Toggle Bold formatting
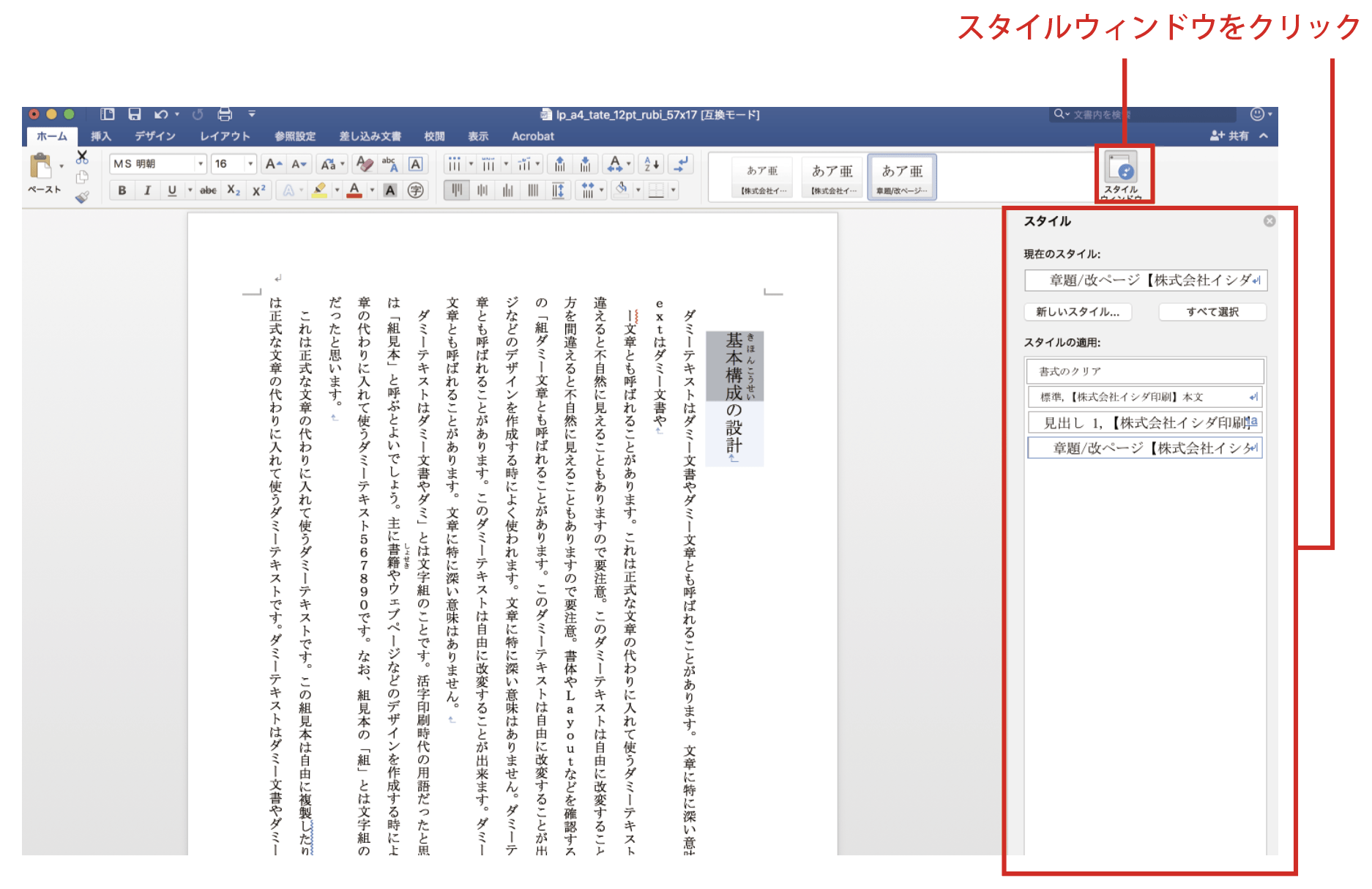 click(x=122, y=190)
